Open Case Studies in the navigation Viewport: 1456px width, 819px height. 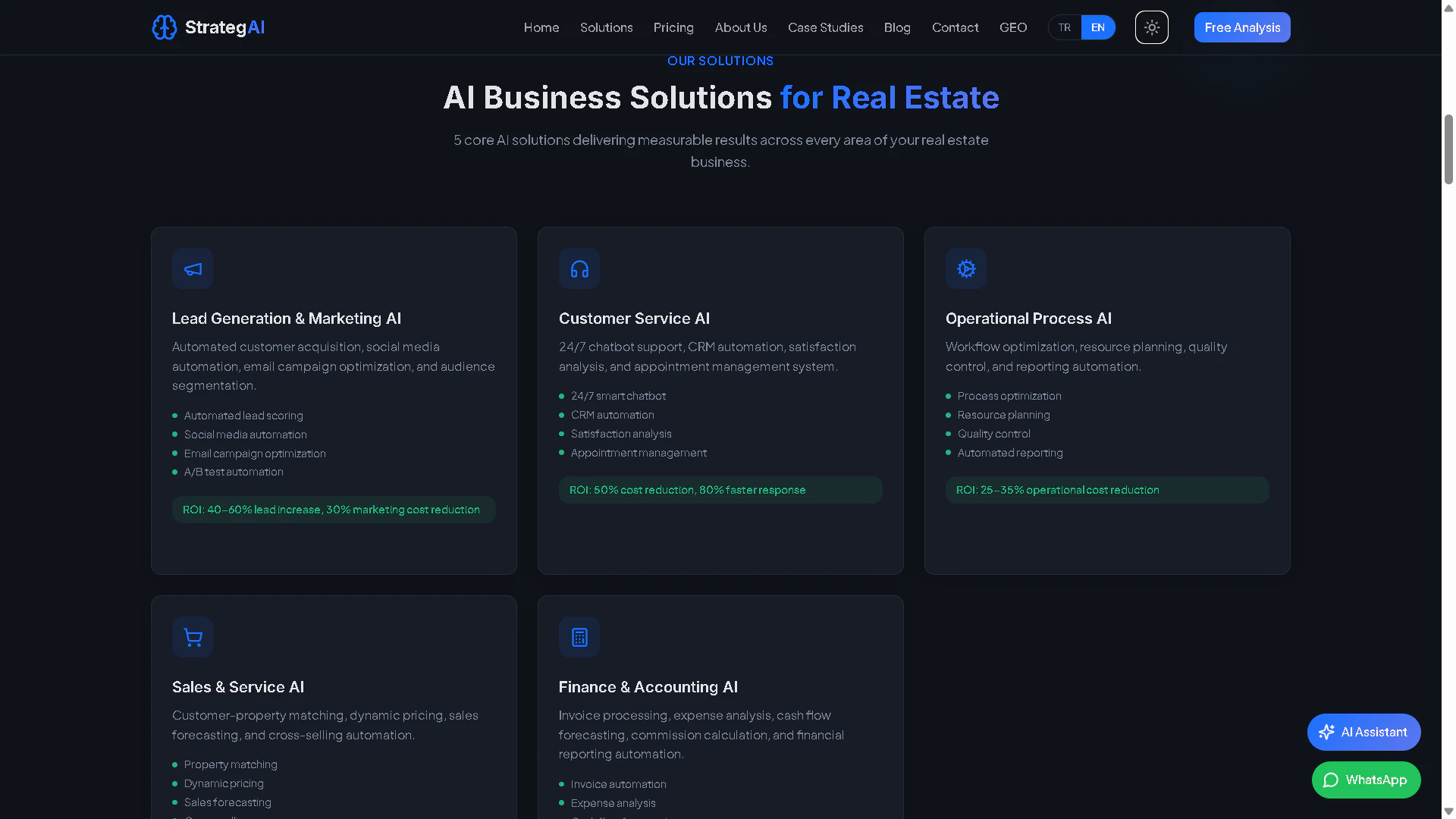click(x=825, y=27)
